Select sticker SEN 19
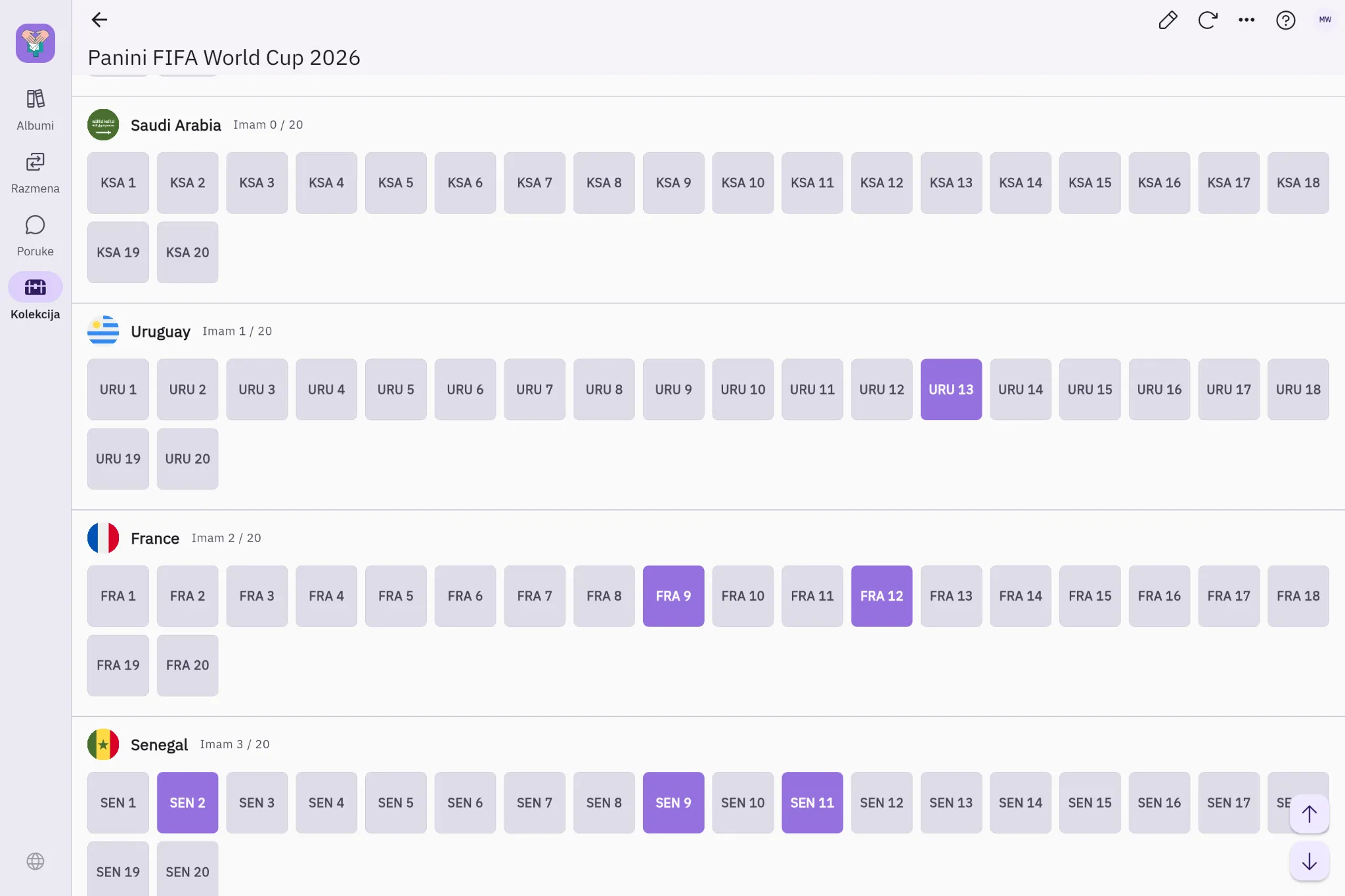 118,869
